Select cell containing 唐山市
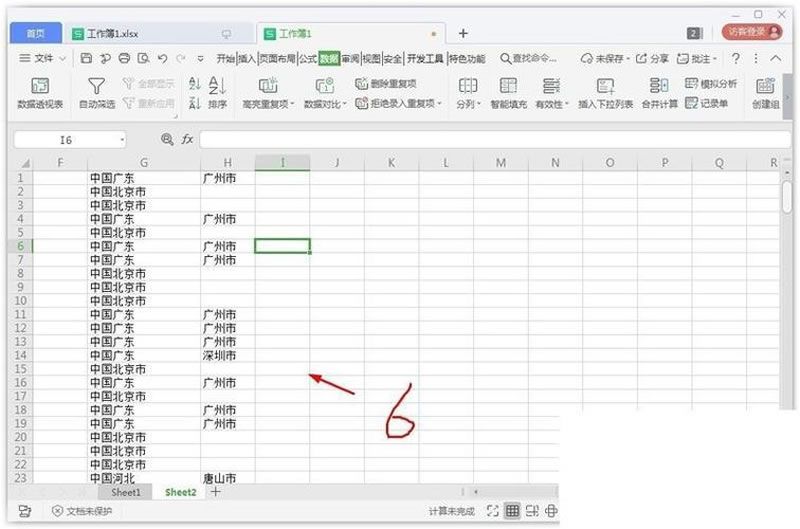 [228, 478]
